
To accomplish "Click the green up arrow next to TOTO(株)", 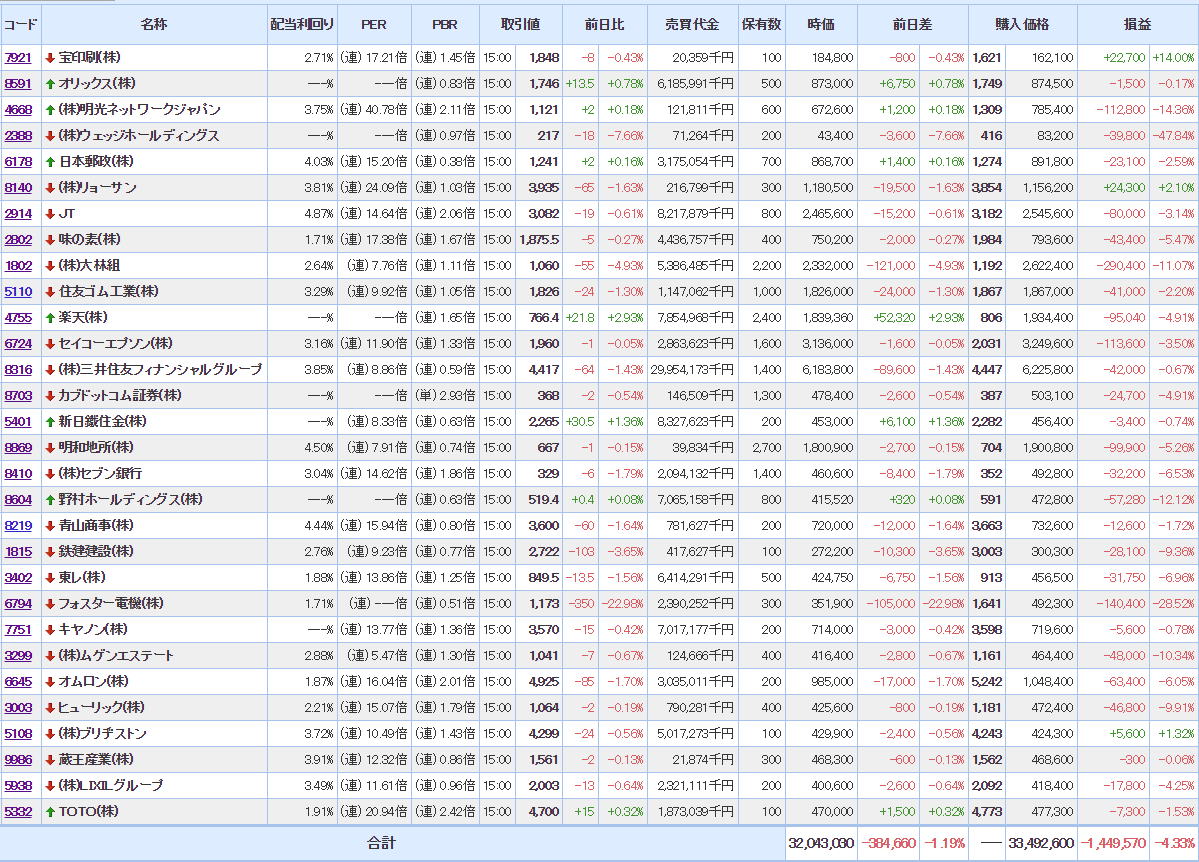I will pyautogui.click(x=50, y=812).
